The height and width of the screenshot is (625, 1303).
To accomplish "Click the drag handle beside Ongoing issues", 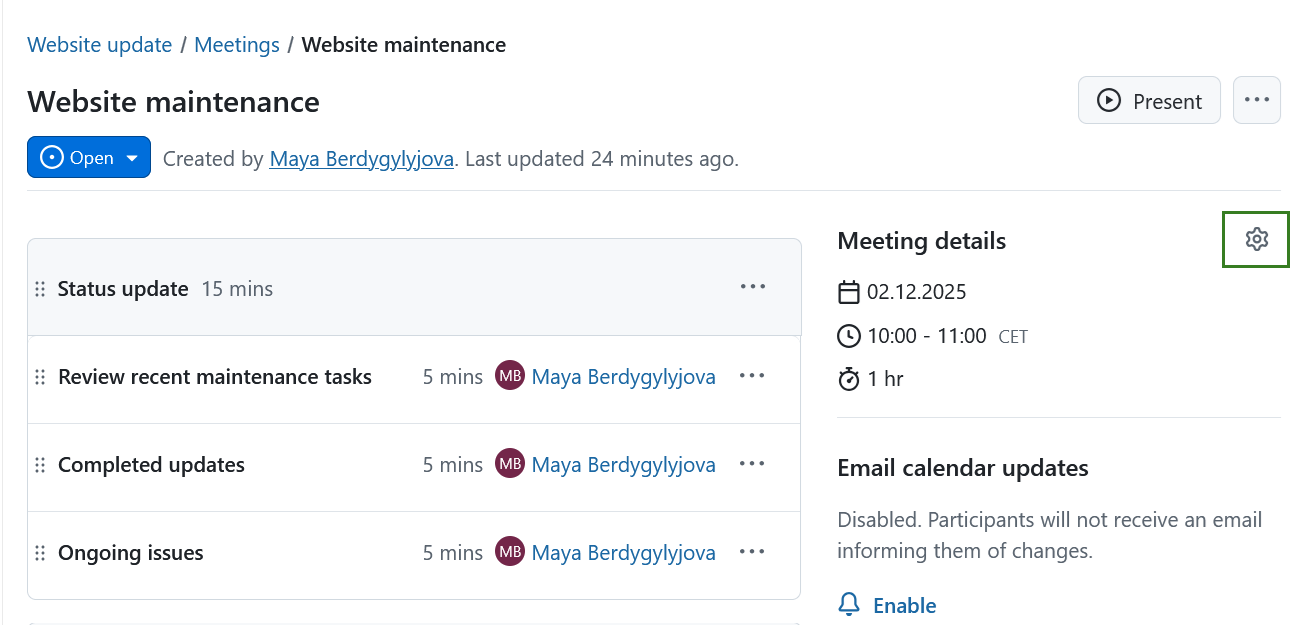I will pos(40,552).
